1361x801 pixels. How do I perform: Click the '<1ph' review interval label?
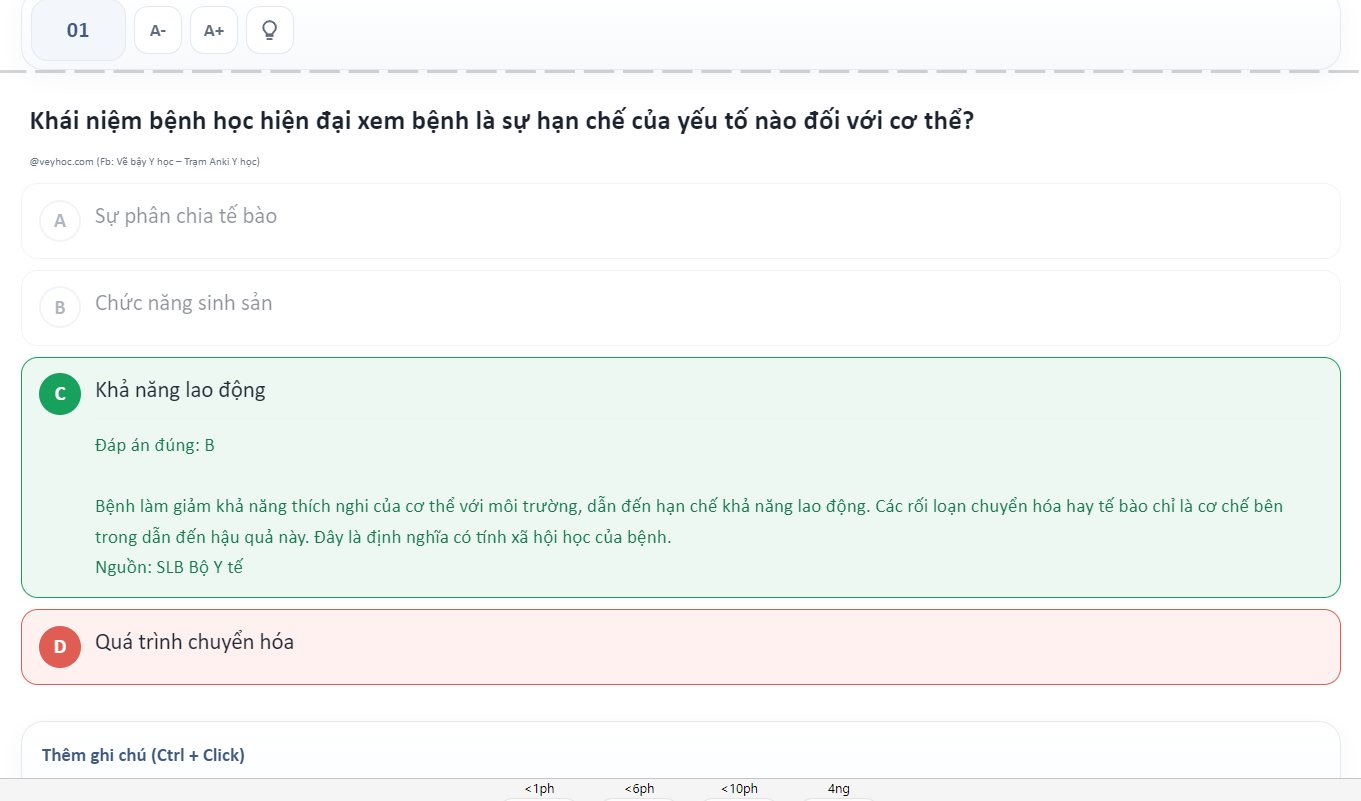539,789
